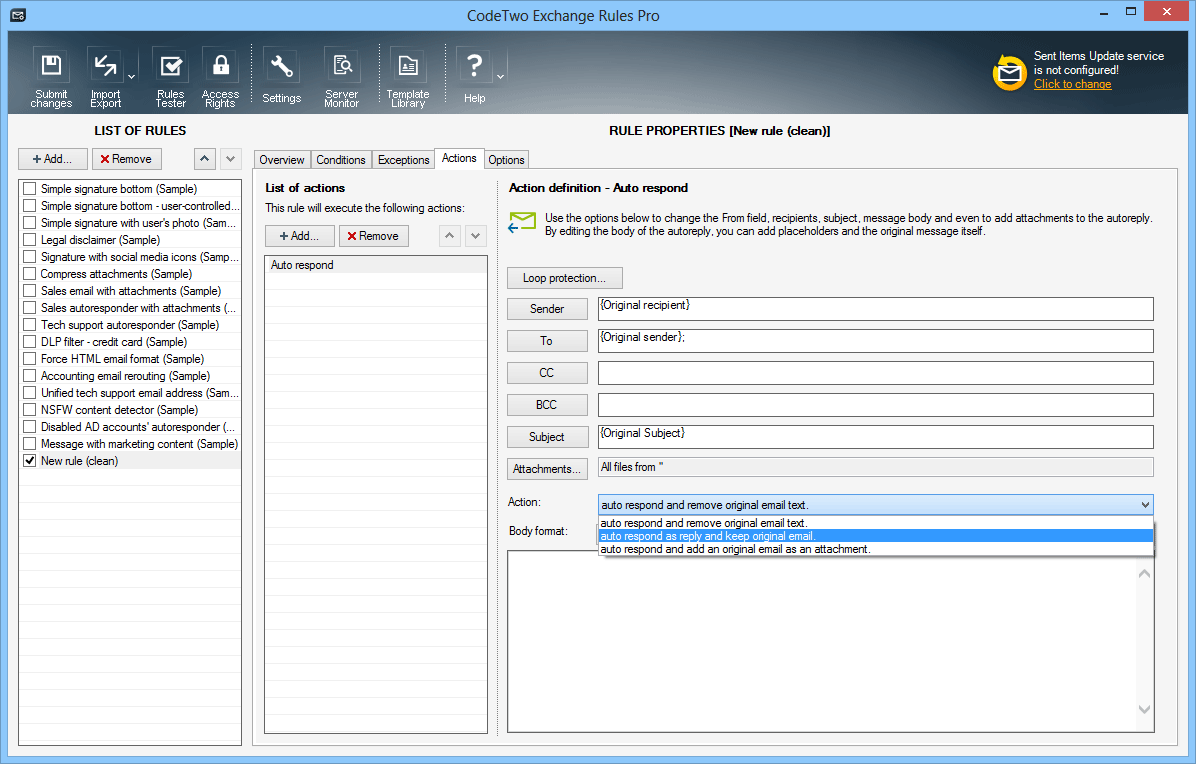Viewport: 1196px width, 764px height.
Task: Click the To recipients button
Action: click(547, 341)
